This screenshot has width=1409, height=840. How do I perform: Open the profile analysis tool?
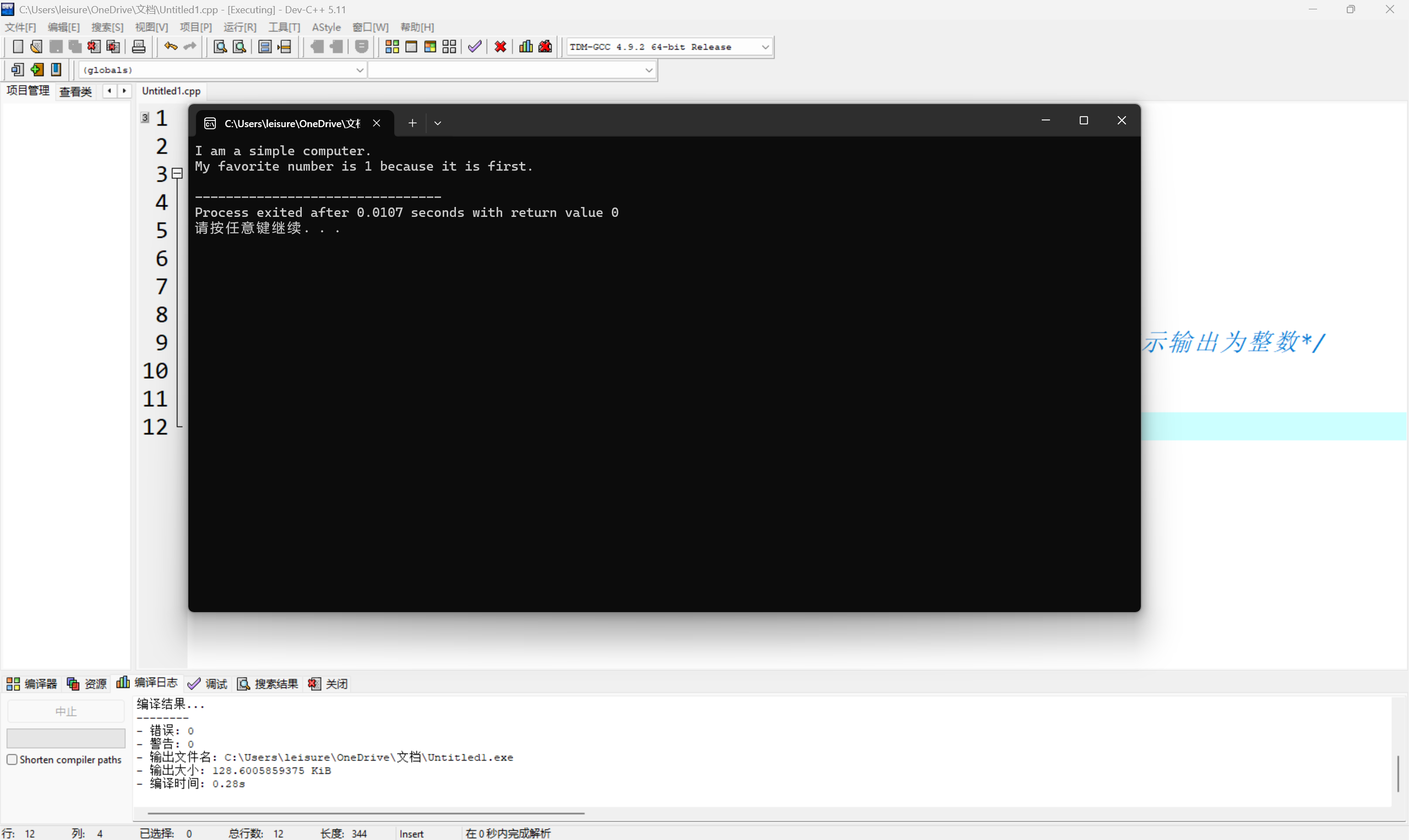[x=525, y=46]
